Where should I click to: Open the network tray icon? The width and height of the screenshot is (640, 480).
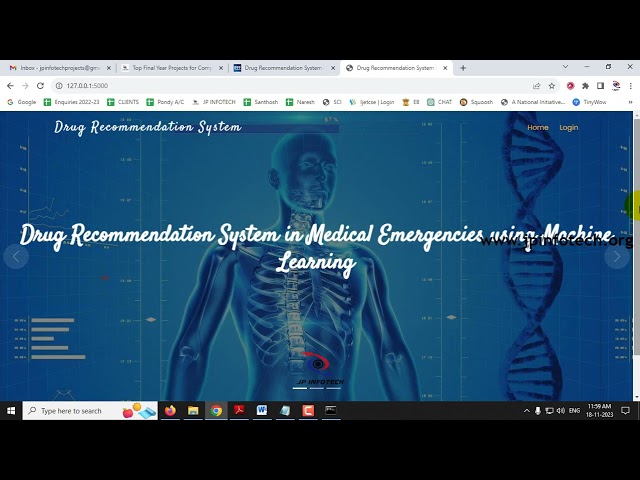(549, 411)
